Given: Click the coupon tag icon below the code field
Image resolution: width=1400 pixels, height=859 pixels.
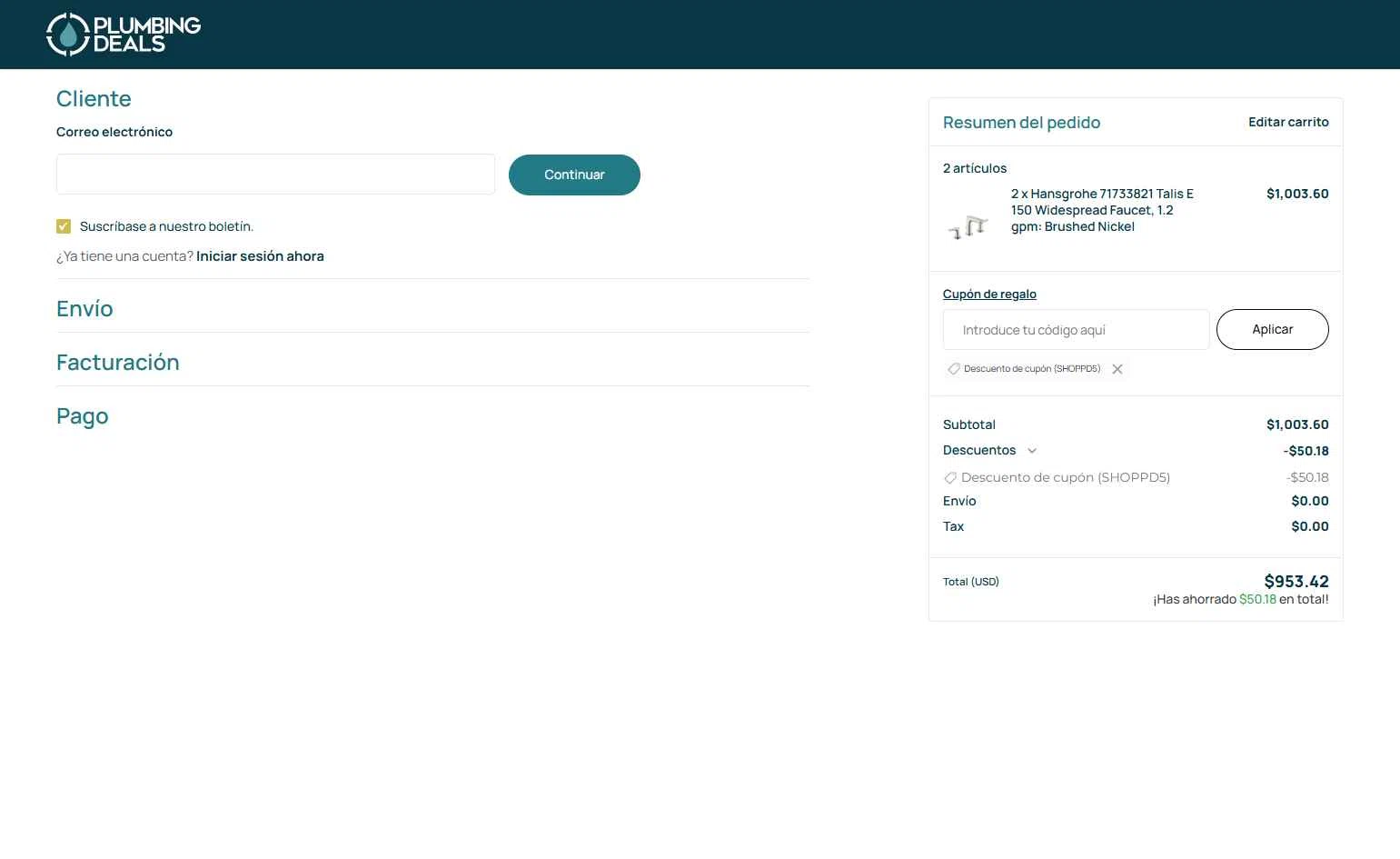Looking at the screenshot, I should click(x=954, y=369).
